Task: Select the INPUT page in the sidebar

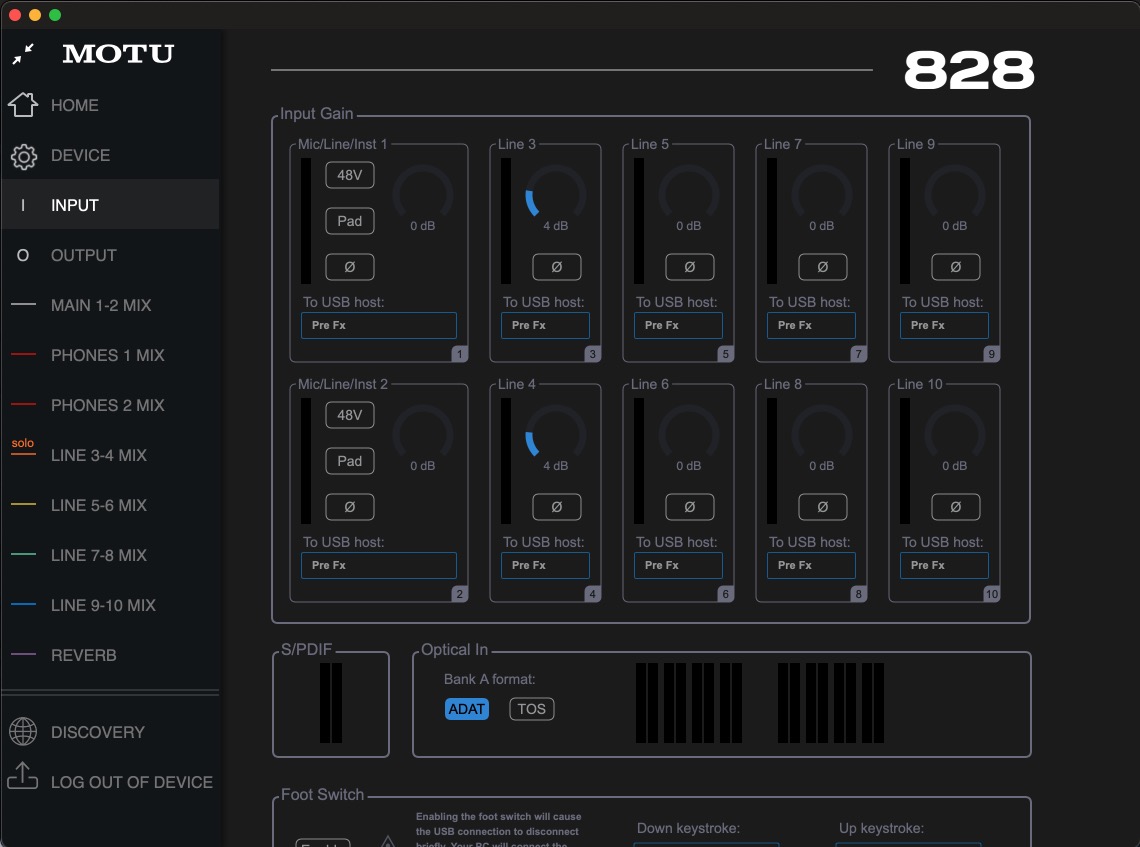Action: click(111, 205)
